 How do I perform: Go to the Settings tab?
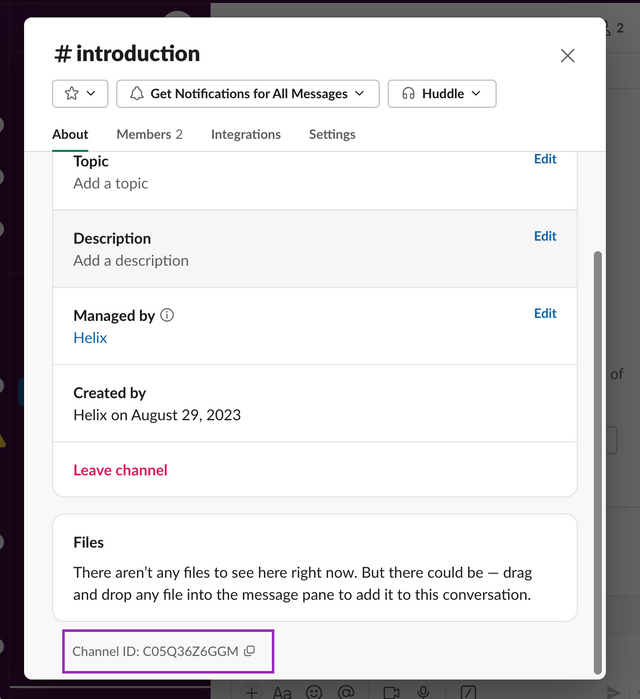pos(332,134)
